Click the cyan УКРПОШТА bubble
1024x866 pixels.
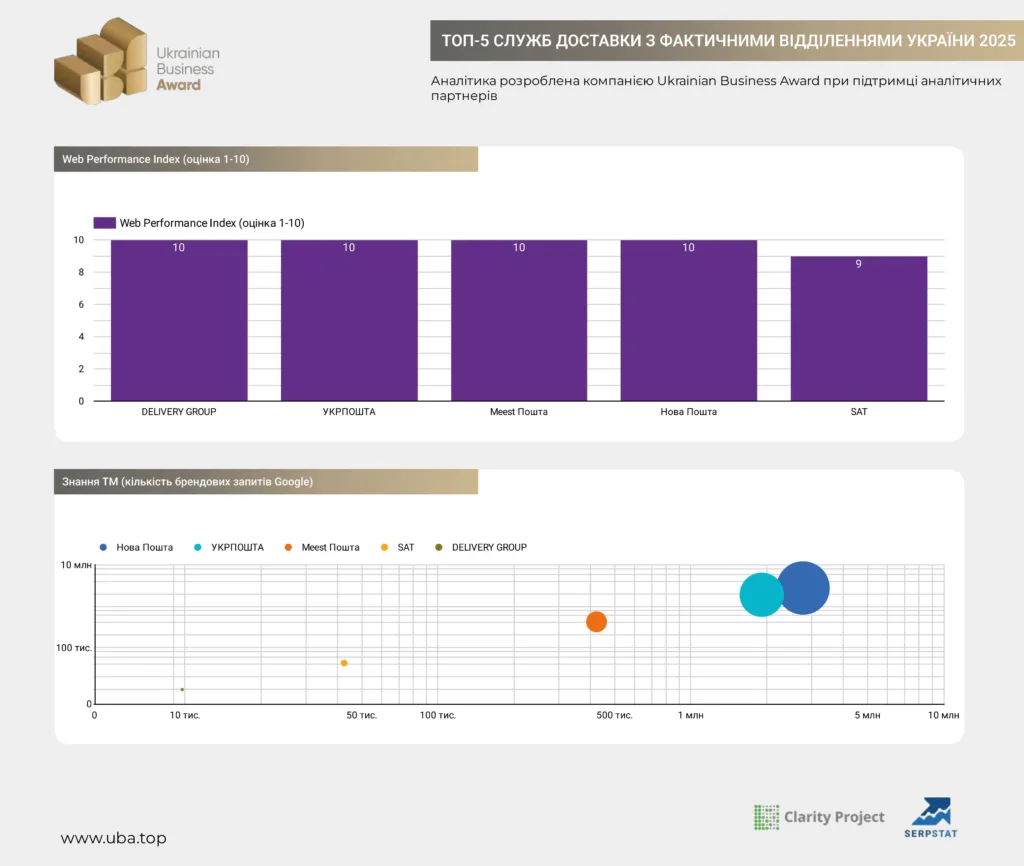click(761, 594)
